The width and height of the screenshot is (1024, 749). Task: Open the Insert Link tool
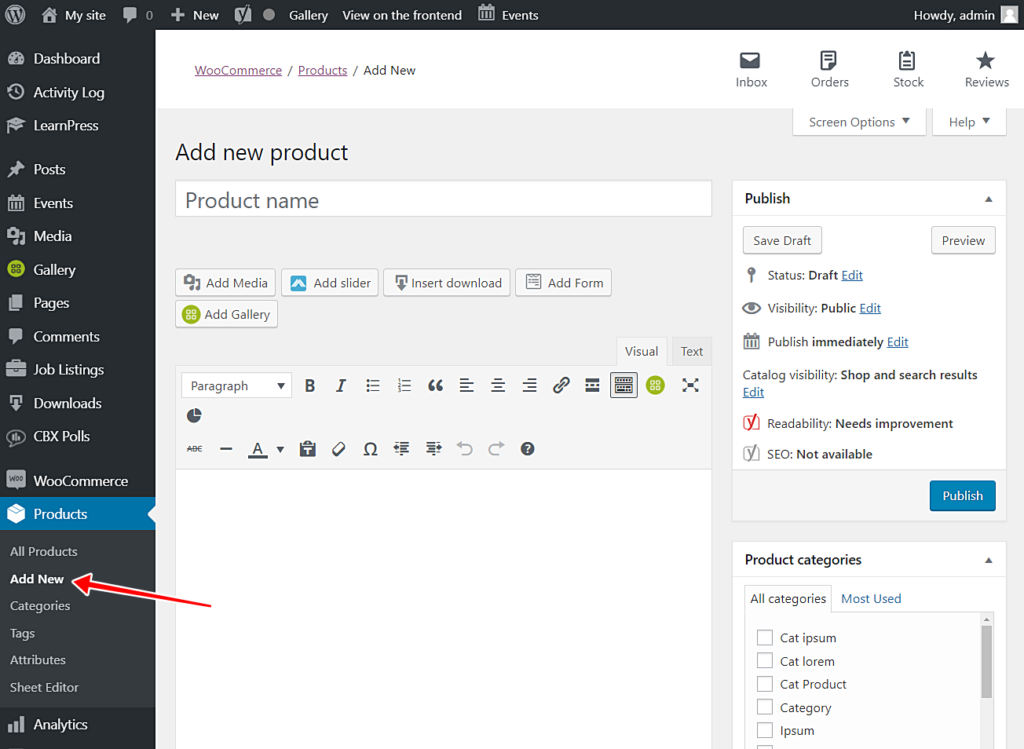coord(561,385)
